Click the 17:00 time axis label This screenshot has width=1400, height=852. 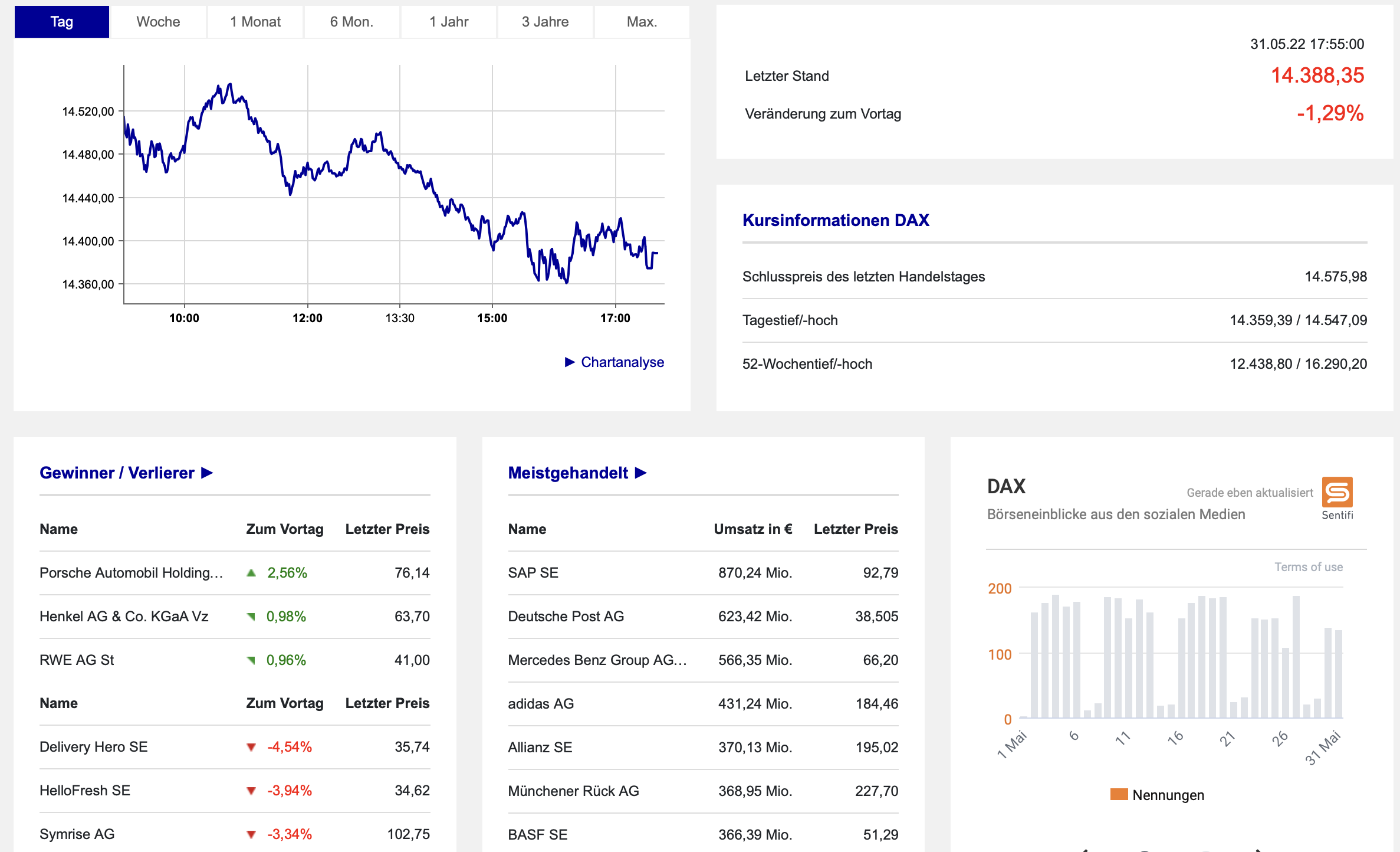click(615, 318)
